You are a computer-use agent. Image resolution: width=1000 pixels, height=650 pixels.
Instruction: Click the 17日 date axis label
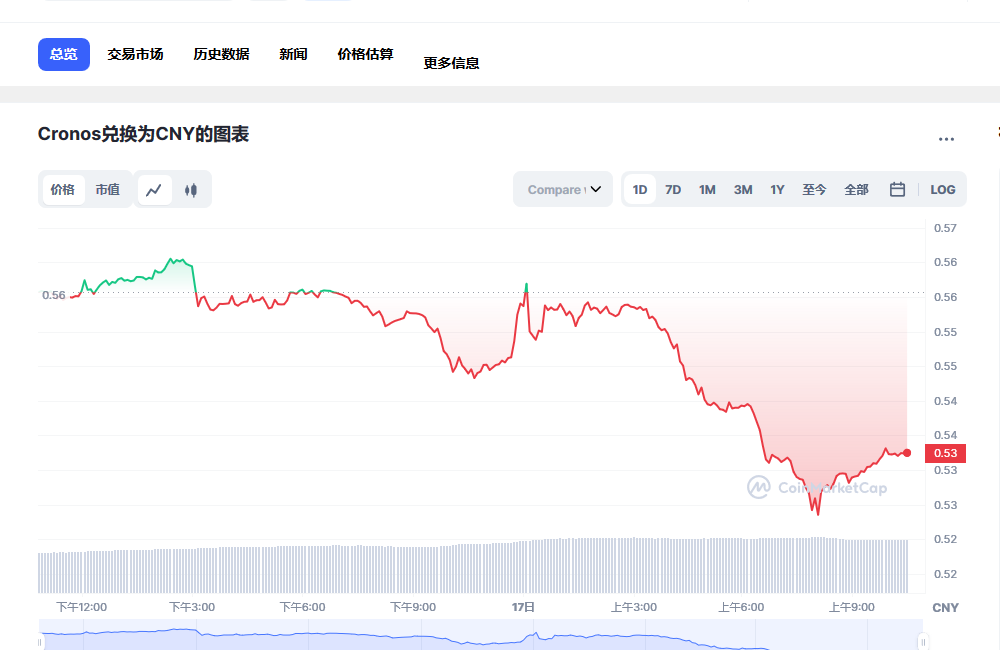523,607
